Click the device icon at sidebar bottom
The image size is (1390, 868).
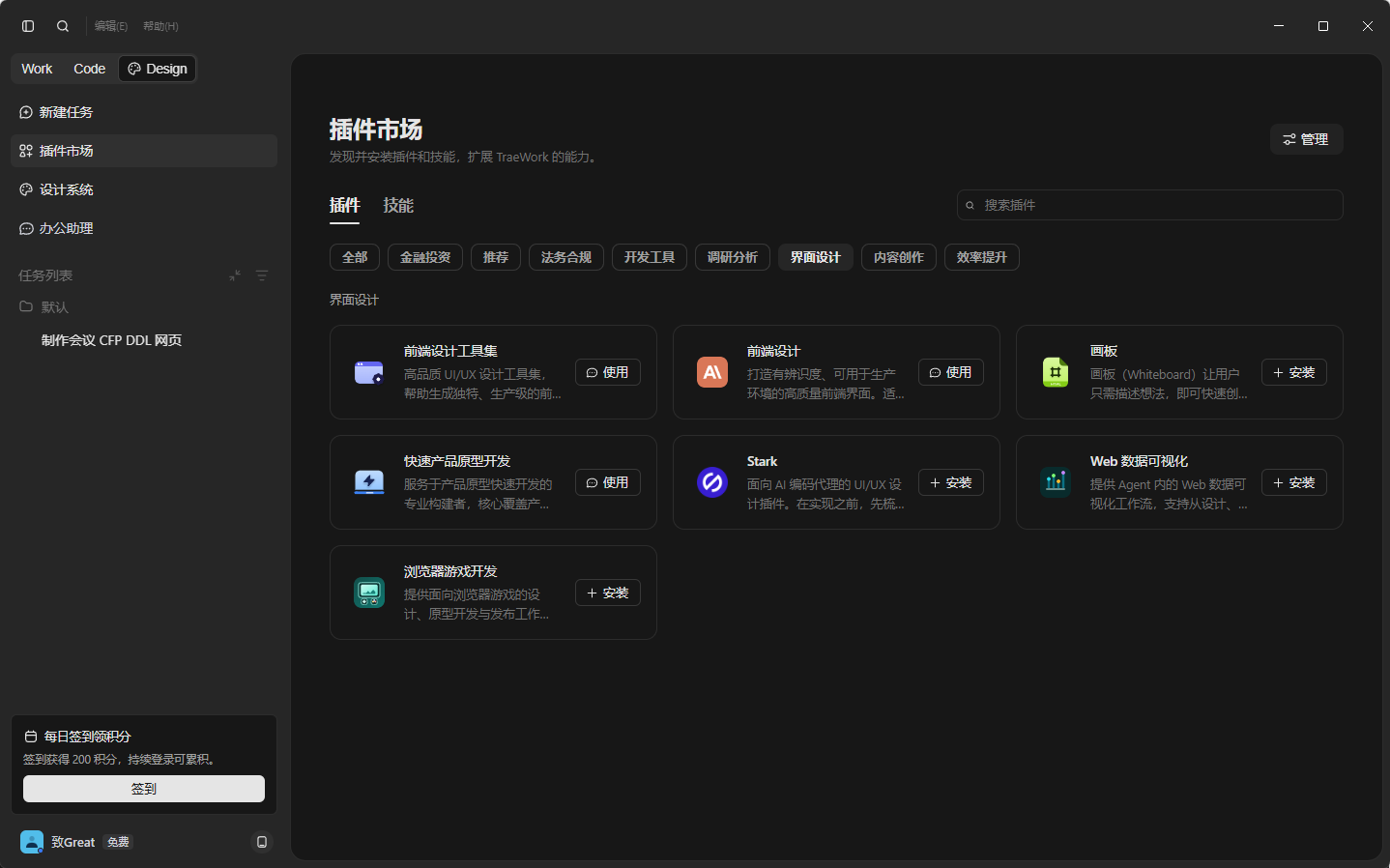(262, 842)
